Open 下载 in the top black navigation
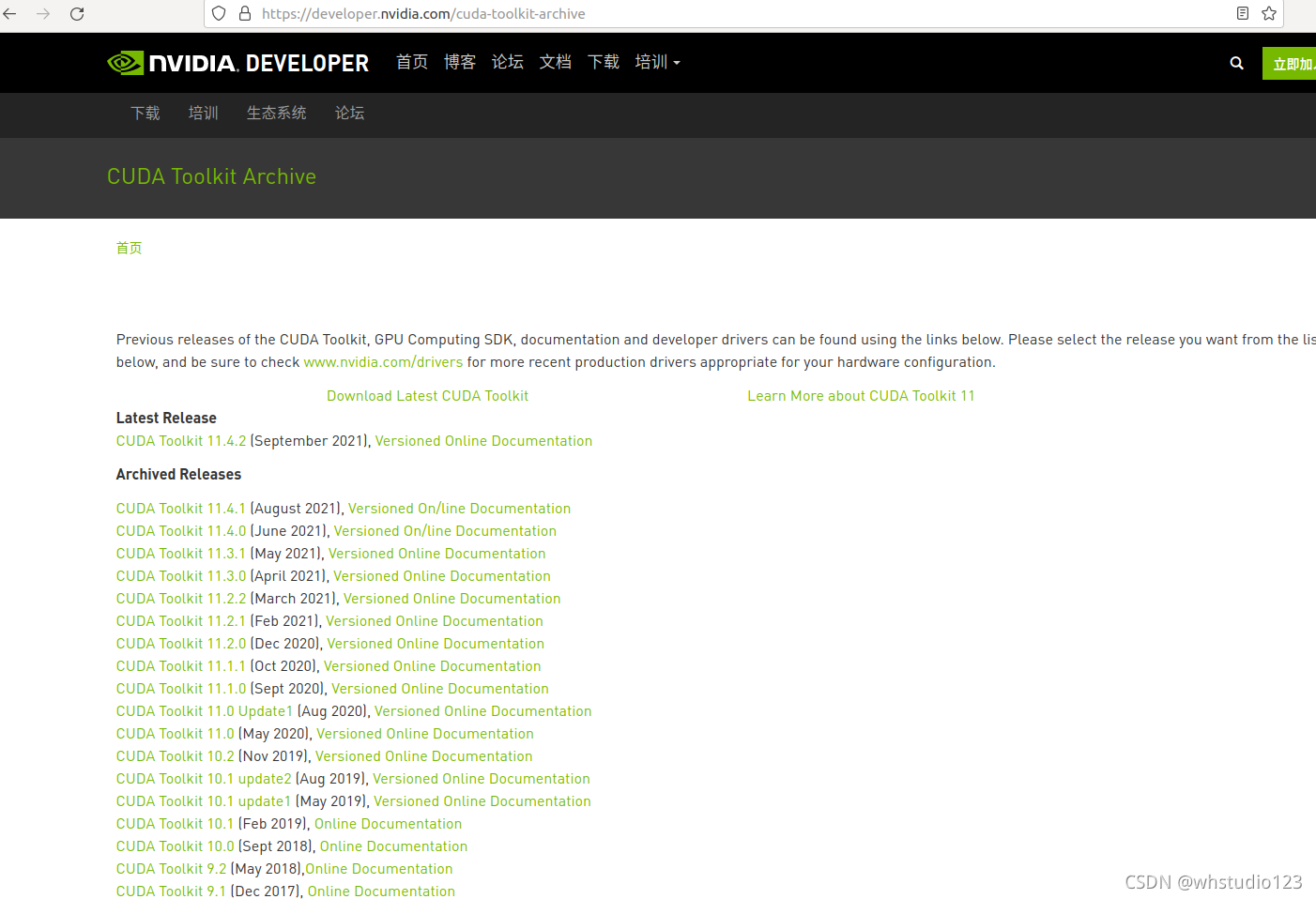Viewport: 1316px width, 899px height. point(604,62)
